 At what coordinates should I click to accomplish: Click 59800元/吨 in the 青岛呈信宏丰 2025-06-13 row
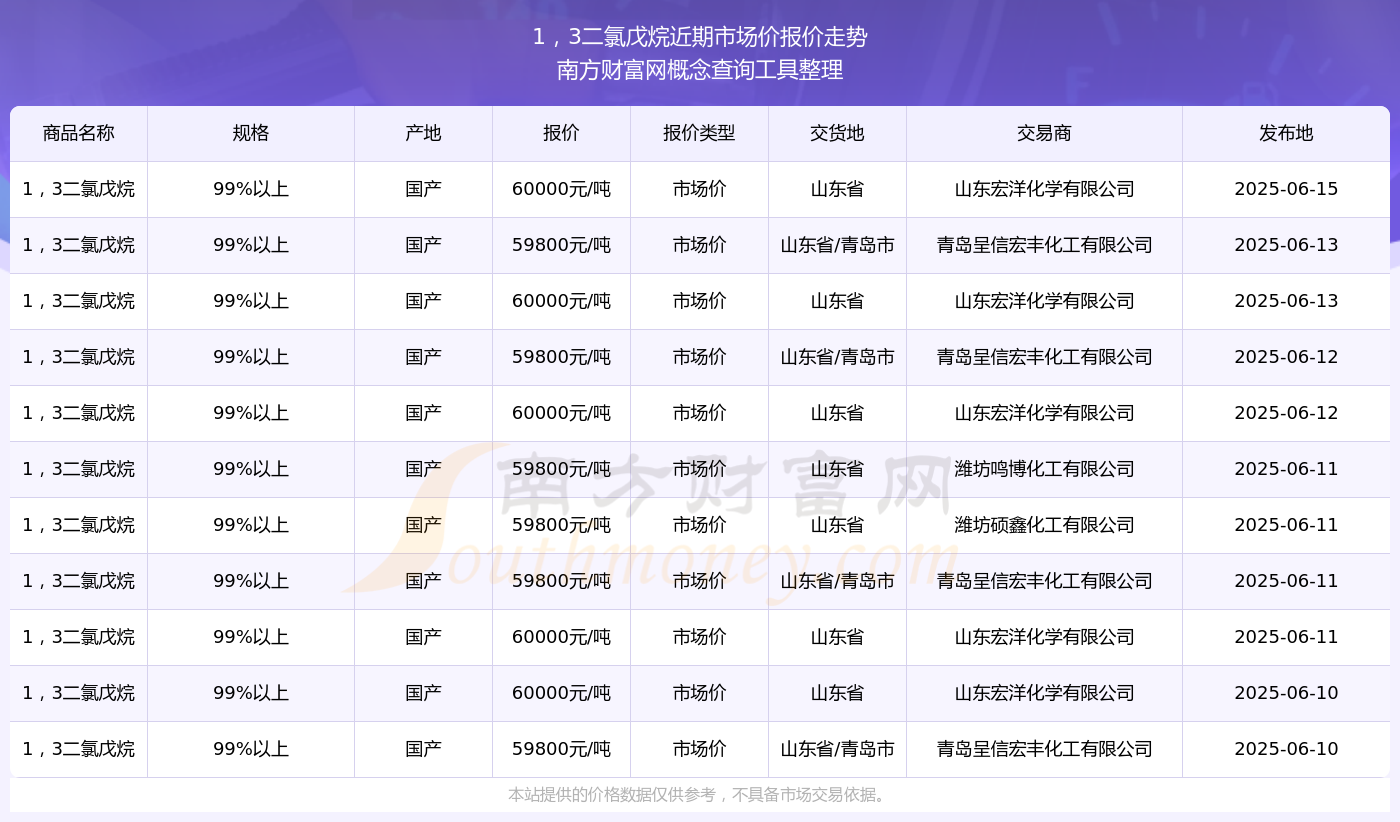click(x=561, y=245)
